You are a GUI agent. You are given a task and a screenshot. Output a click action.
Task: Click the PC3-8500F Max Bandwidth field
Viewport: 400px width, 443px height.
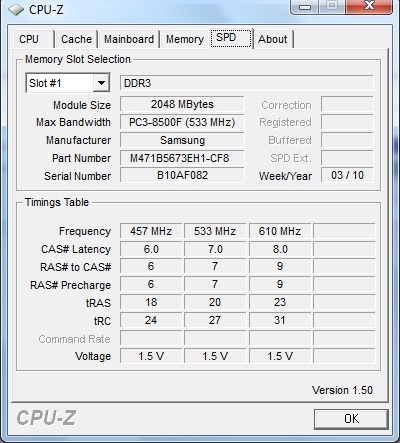(x=182, y=122)
